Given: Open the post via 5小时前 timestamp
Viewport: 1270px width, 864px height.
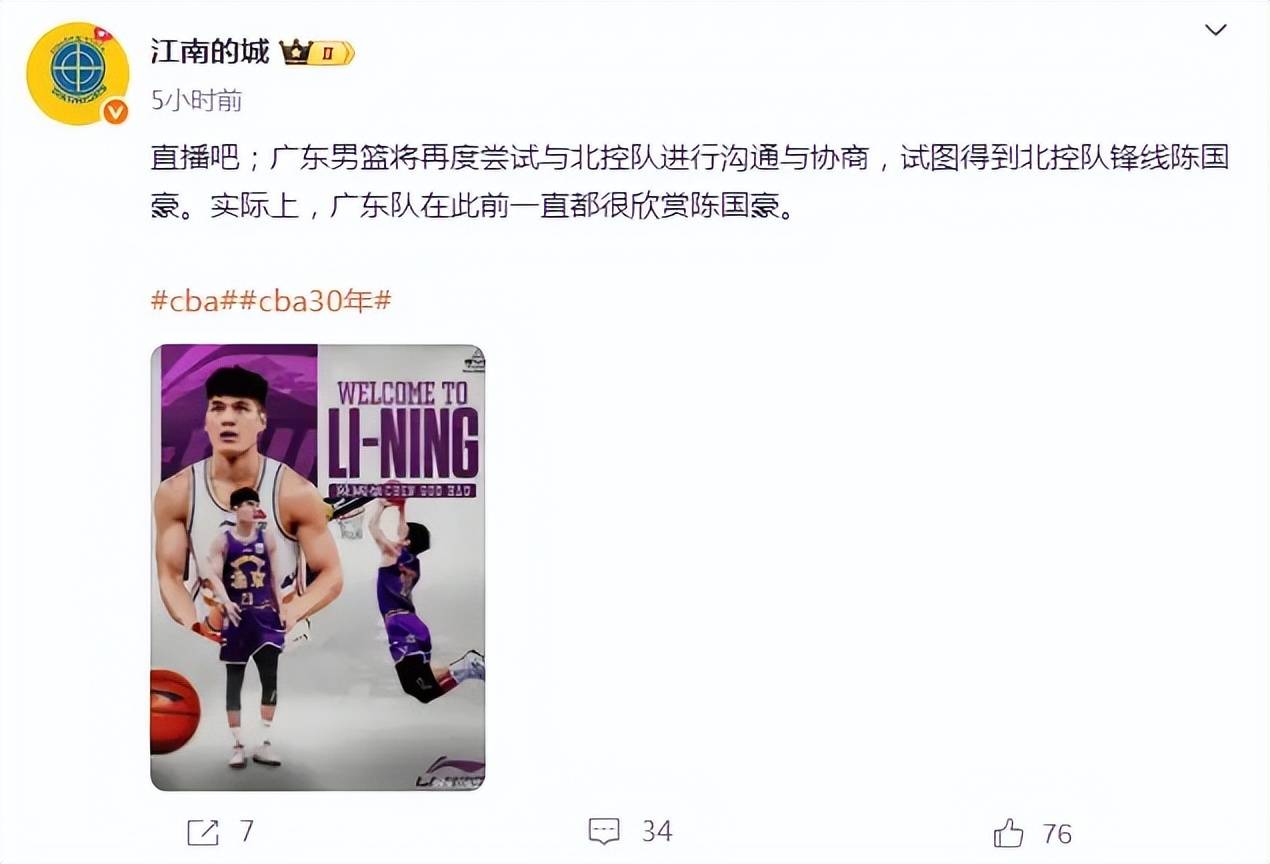Looking at the screenshot, I should pyautogui.click(x=196, y=100).
